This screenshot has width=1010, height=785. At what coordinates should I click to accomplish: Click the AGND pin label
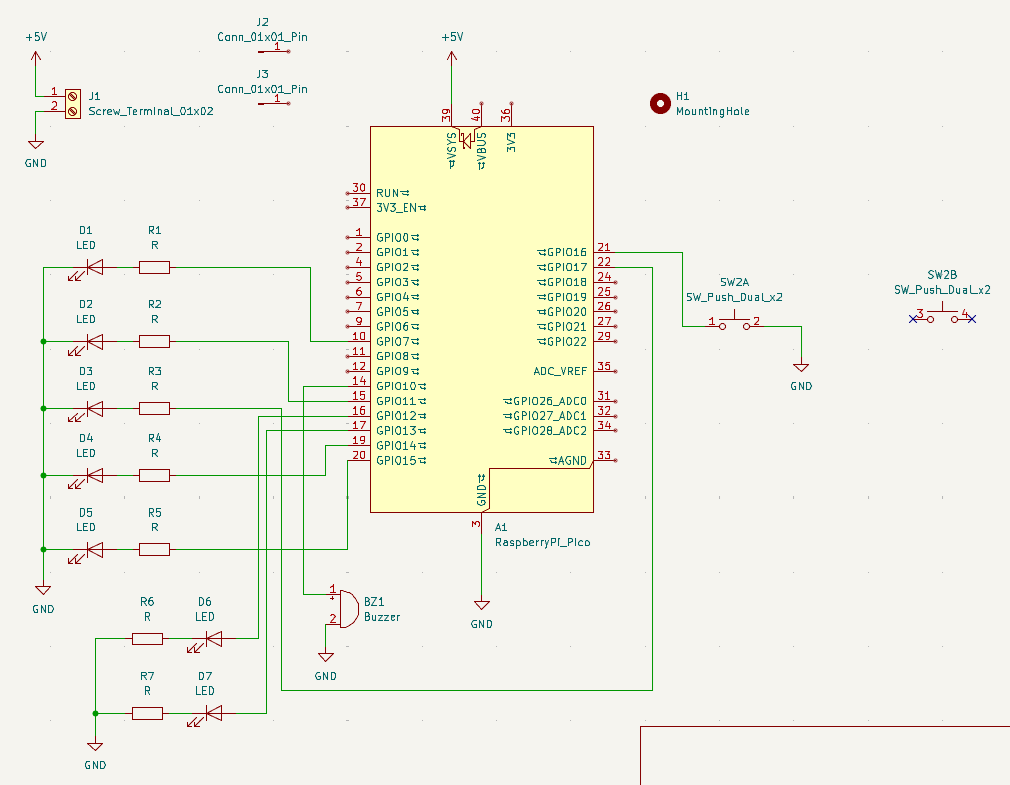point(568,461)
